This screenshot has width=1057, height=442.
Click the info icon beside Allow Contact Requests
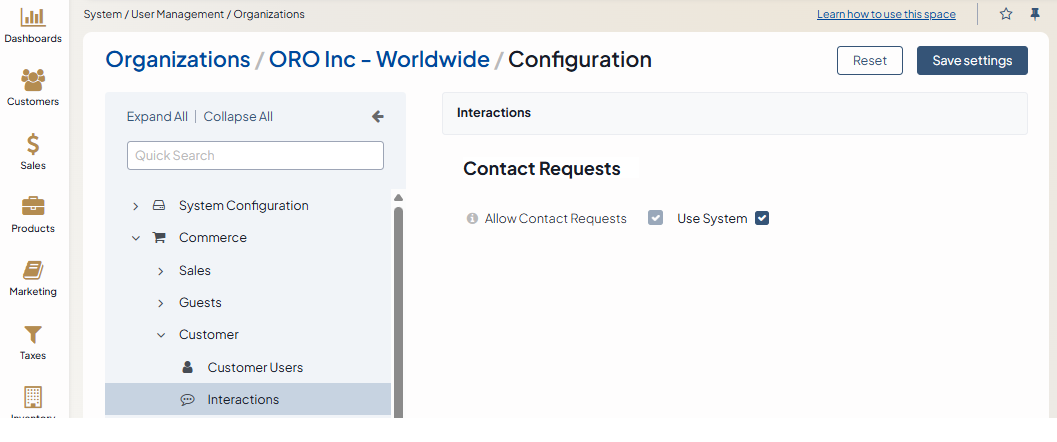coord(472,218)
